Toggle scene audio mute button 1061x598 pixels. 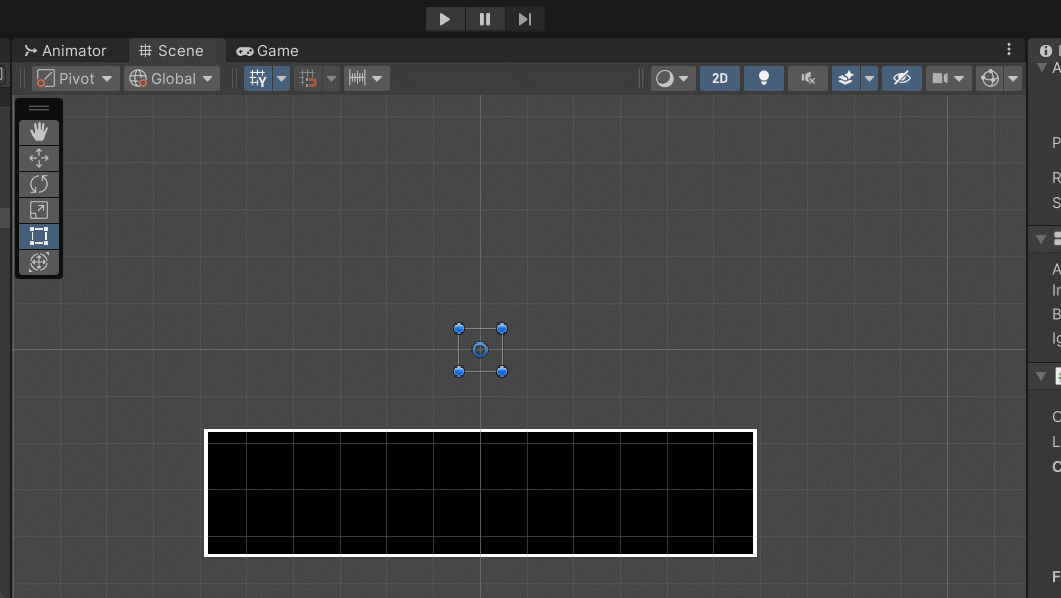coord(808,79)
